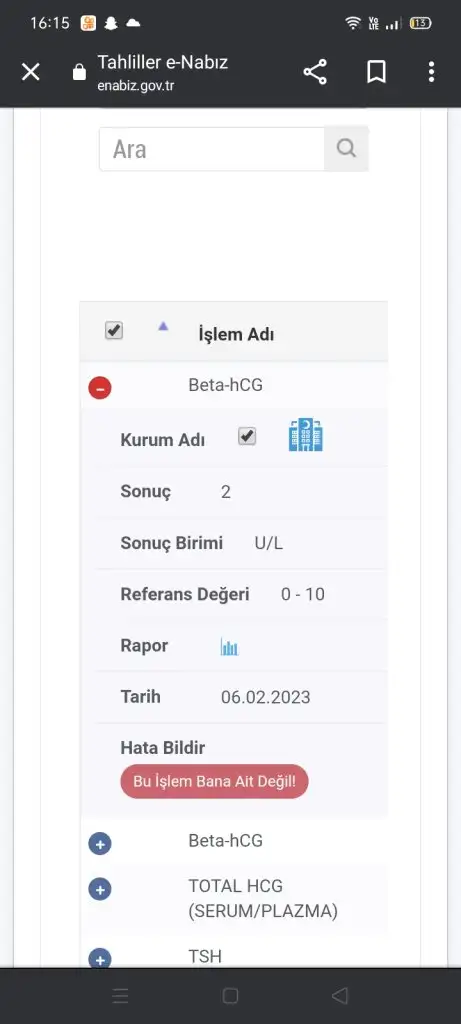Tap the Android home square button
This screenshot has width=461, height=1024.
[x=230, y=996]
